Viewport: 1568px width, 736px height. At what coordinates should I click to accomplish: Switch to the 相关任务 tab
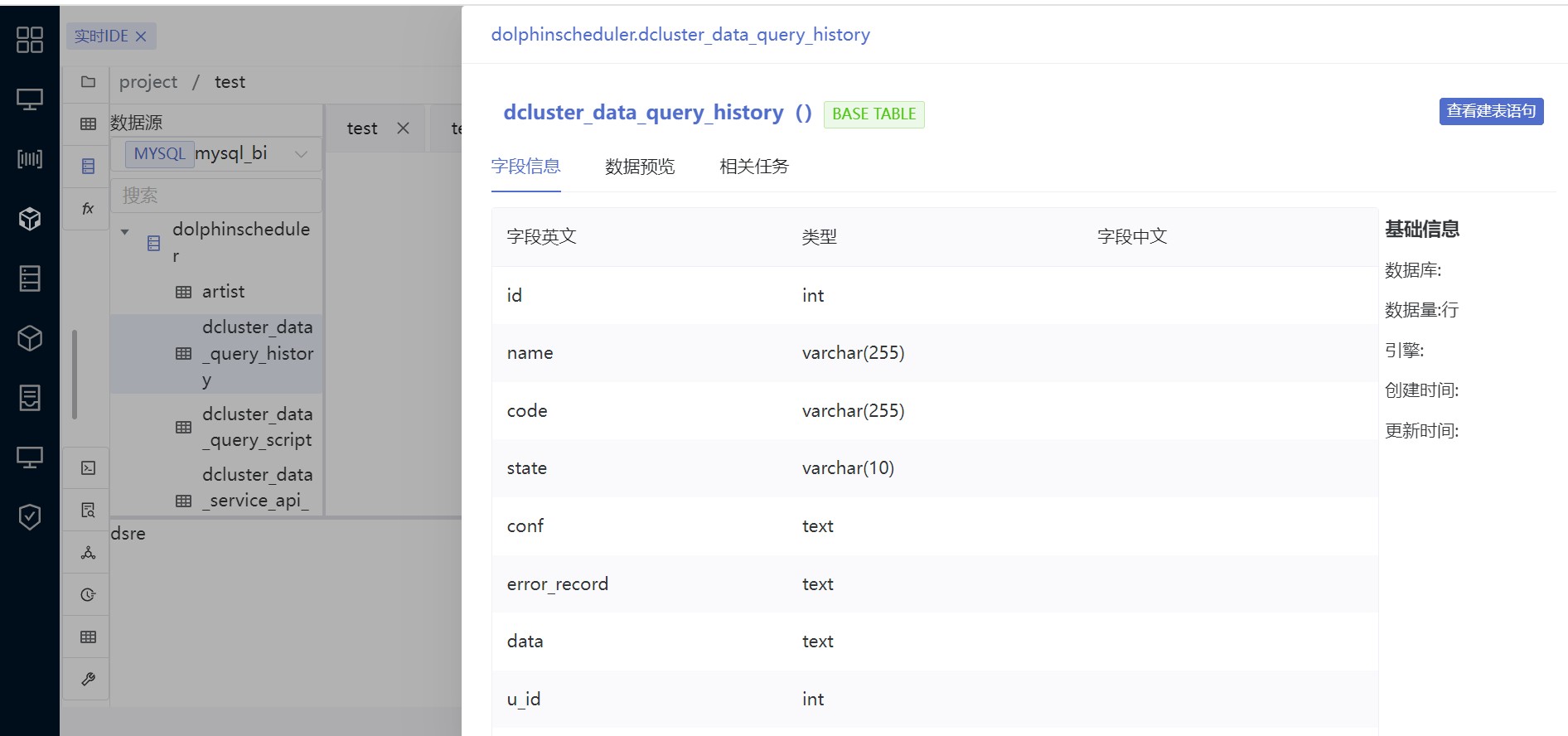tap(754, 167)
